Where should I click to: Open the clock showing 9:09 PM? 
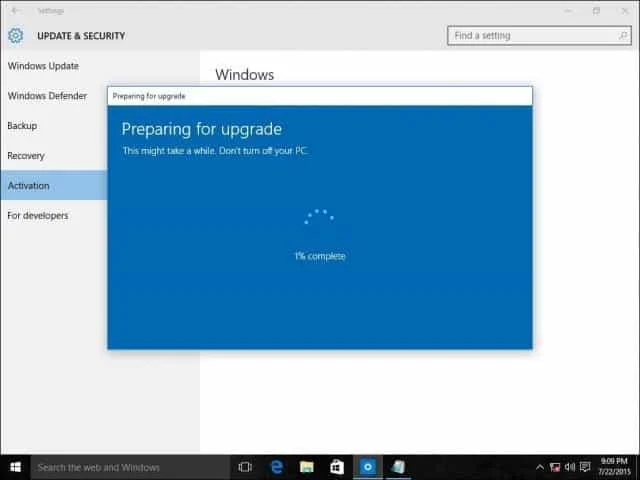(x=614, y=467)
